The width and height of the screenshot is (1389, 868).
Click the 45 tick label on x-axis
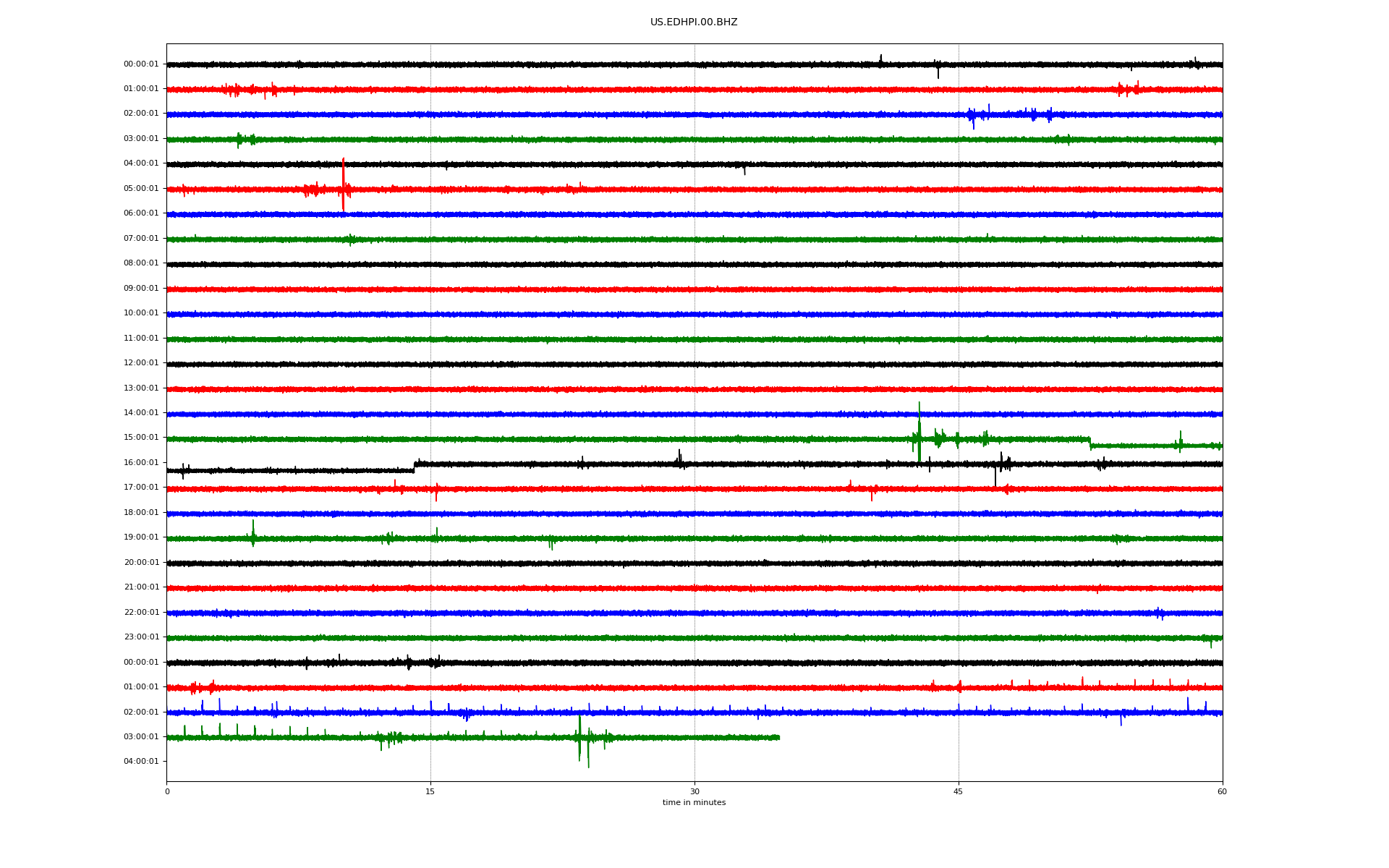[x=958, y=791]
